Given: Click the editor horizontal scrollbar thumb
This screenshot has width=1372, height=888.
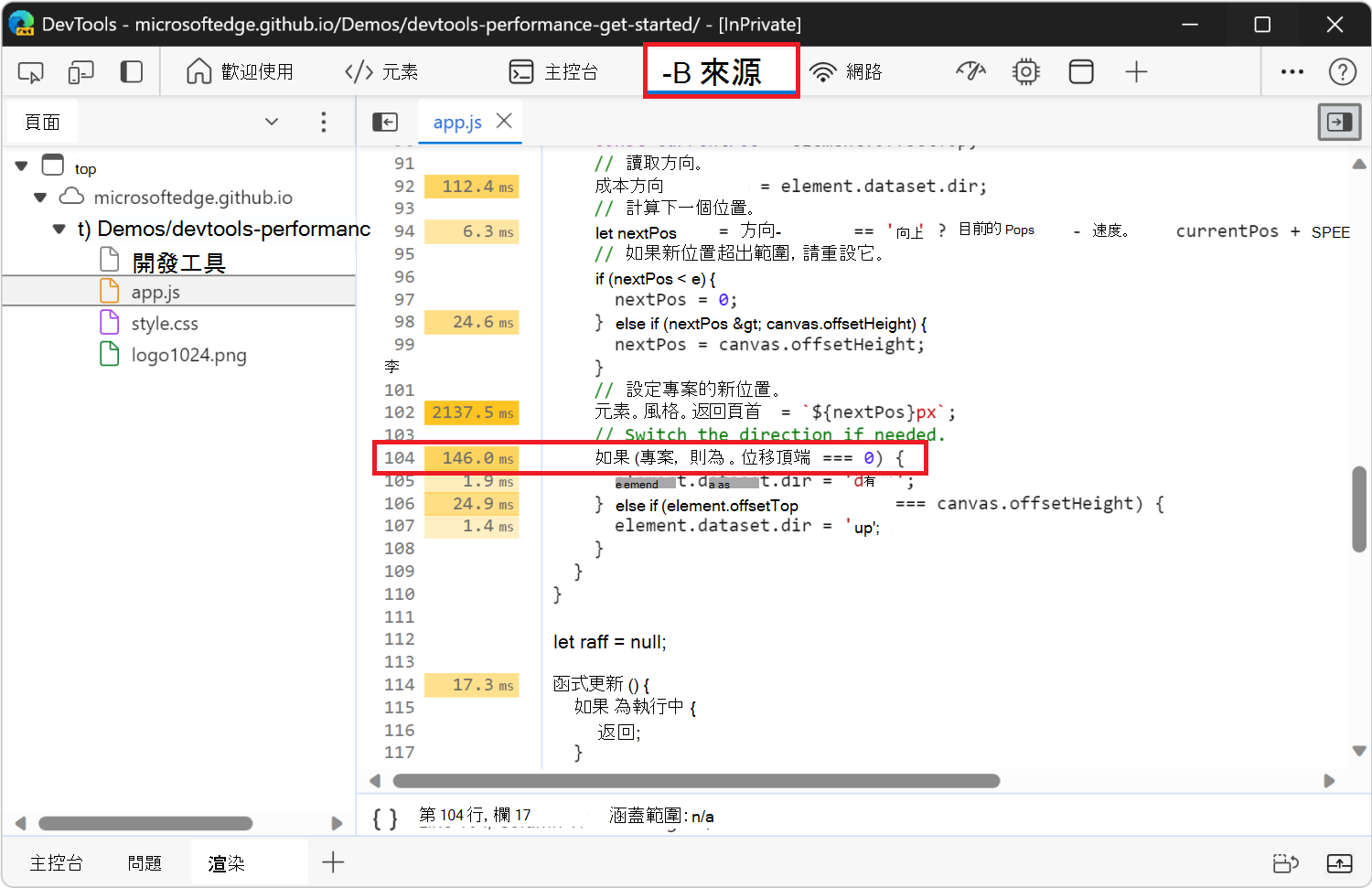Looking at the screenshot, I should pos(696,781).
